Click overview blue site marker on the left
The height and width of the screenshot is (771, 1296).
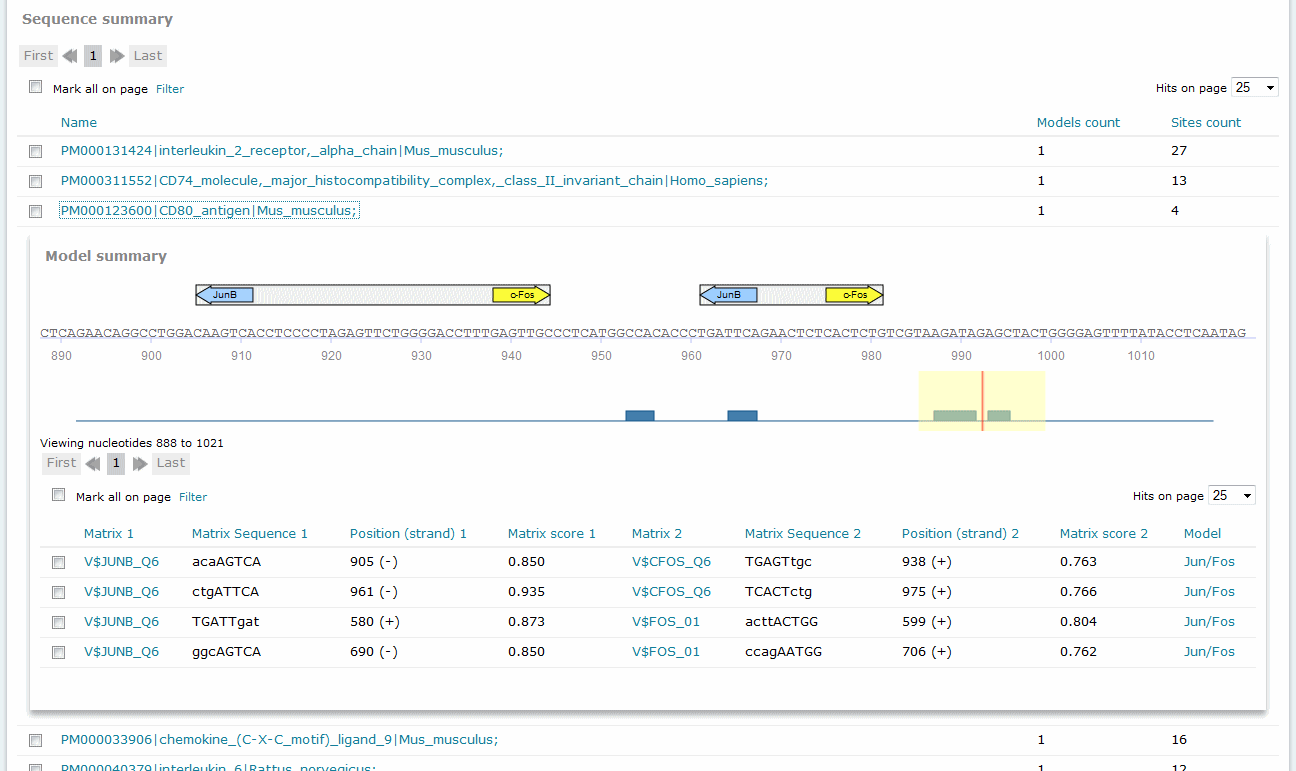coord(640,415)
